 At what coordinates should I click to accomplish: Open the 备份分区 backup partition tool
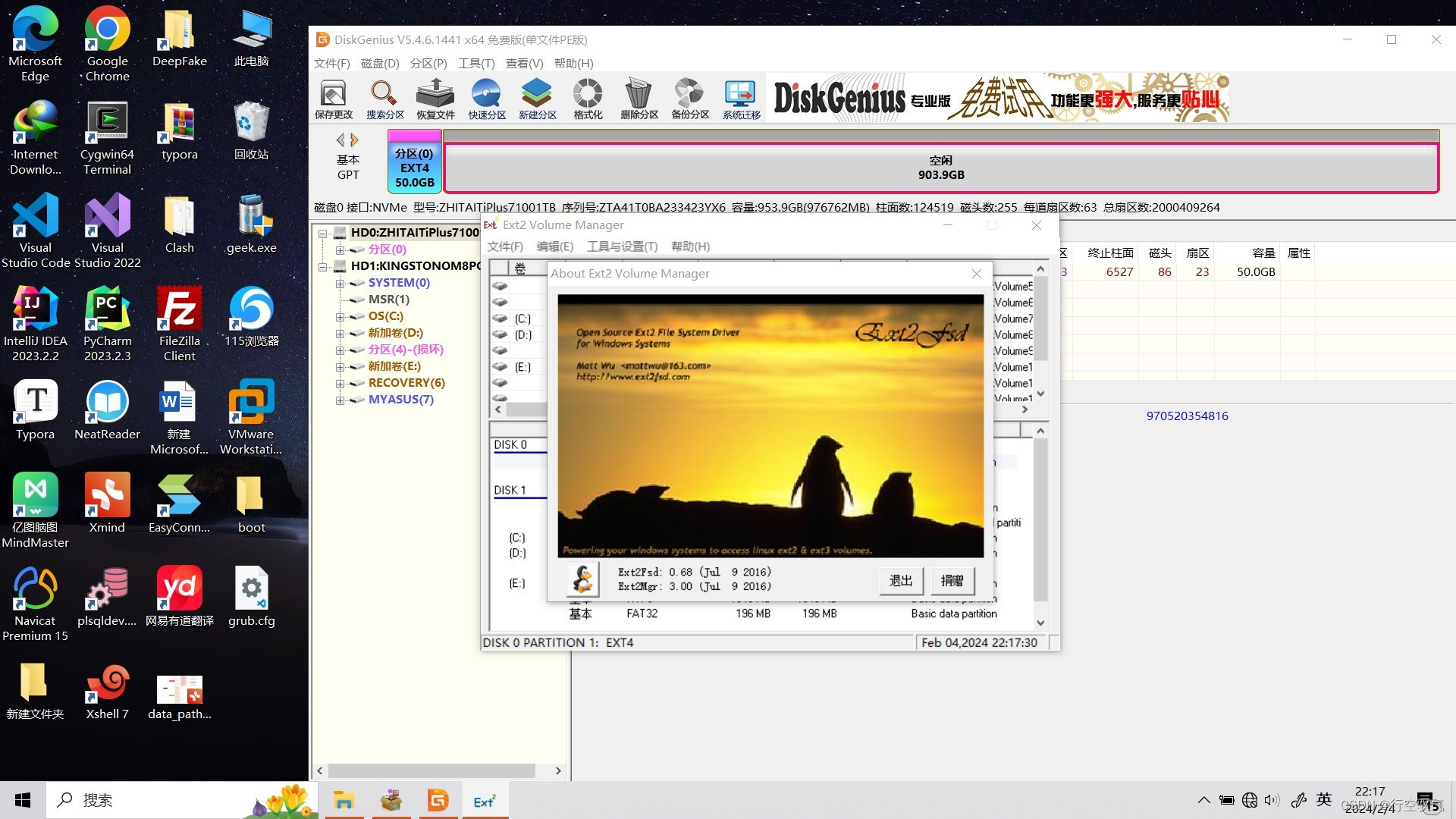point(690,99)
